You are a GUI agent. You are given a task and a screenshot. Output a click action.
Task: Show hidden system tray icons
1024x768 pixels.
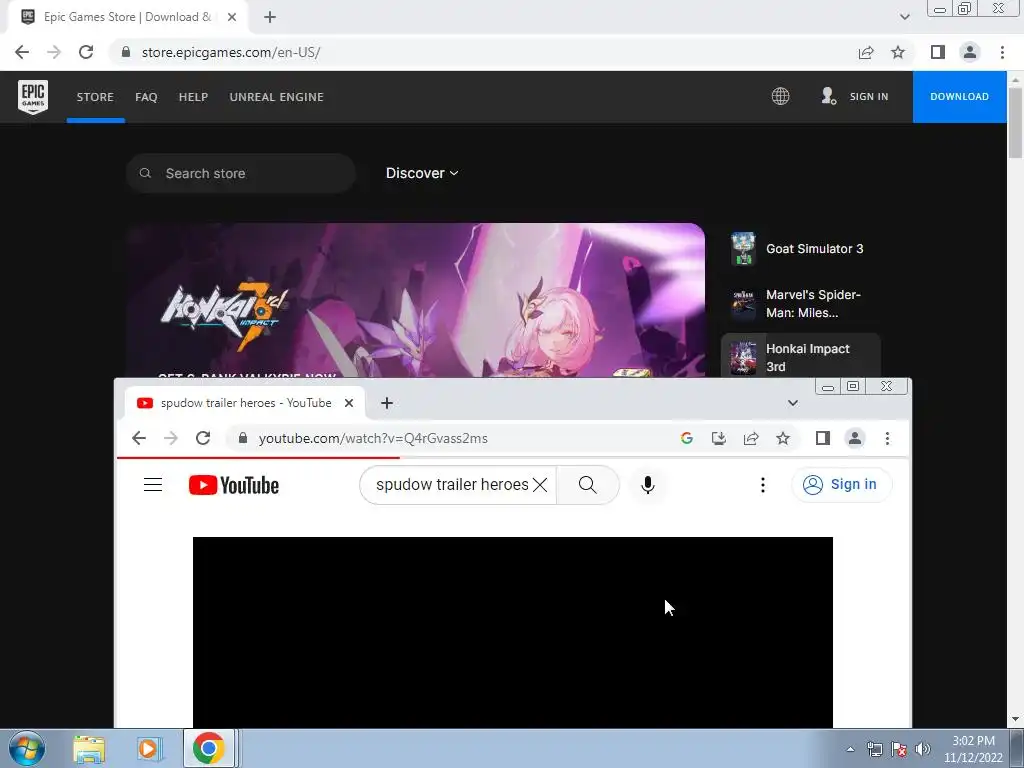coord(850,749)
